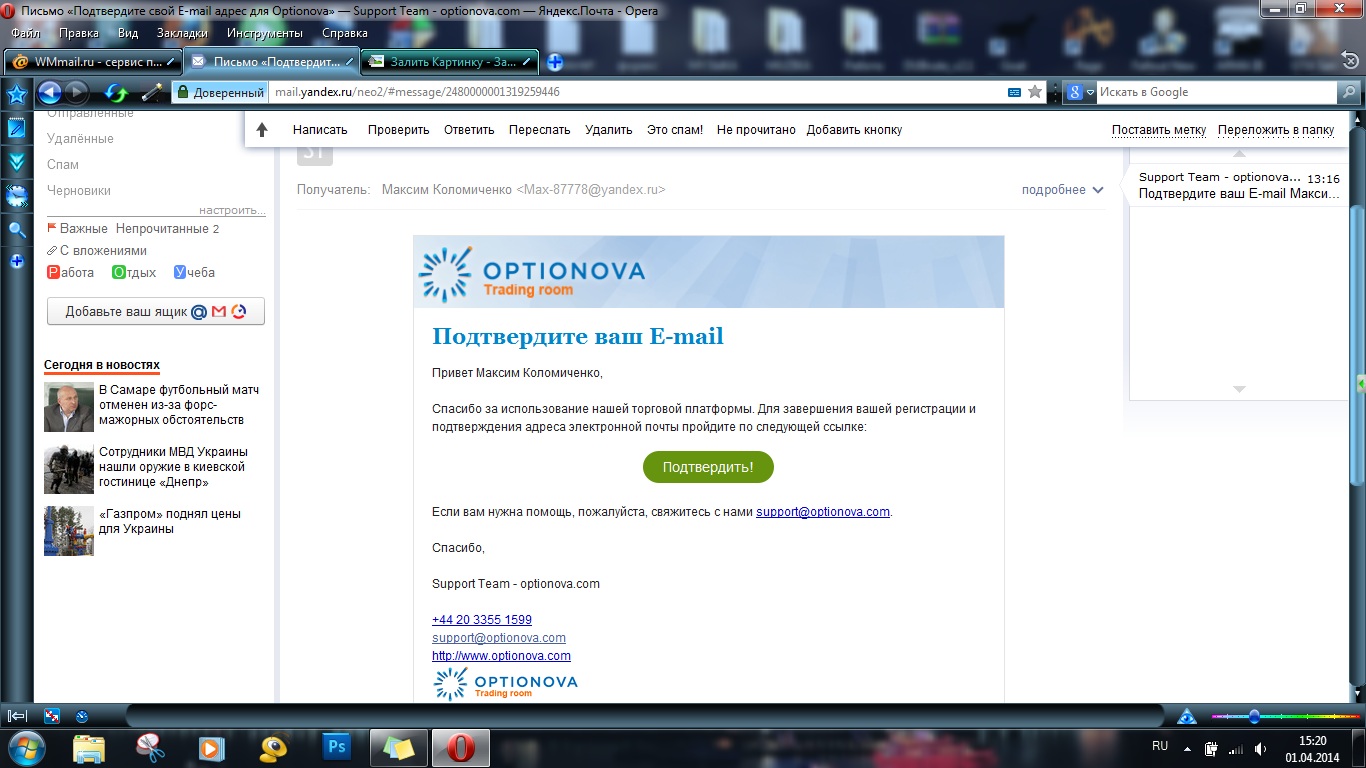
Task: Click the Opera taskbar button
Action: [460, 747]
